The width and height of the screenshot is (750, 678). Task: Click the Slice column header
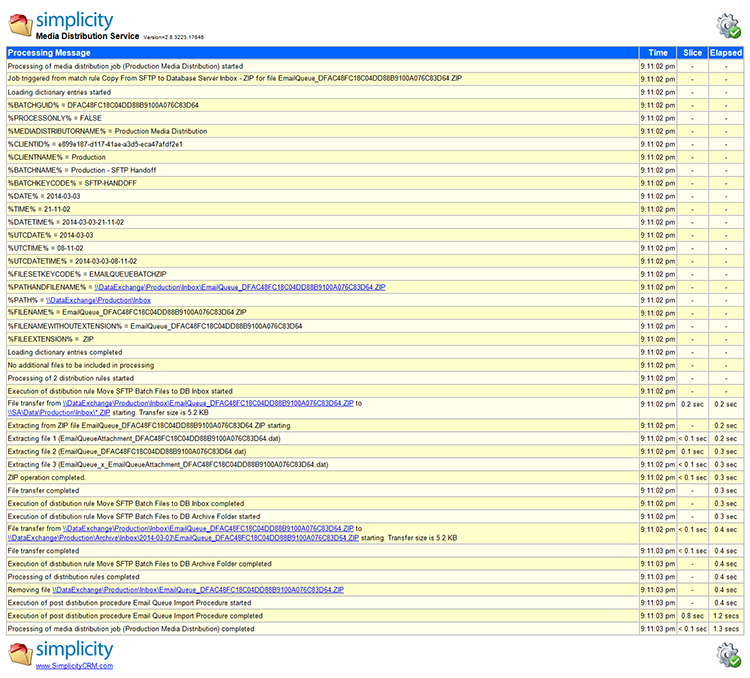(x=692, y=53)
